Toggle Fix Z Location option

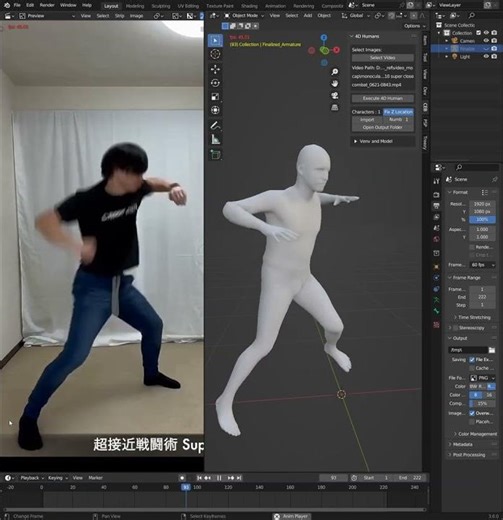pyautogui.click(x=398, y=112)
